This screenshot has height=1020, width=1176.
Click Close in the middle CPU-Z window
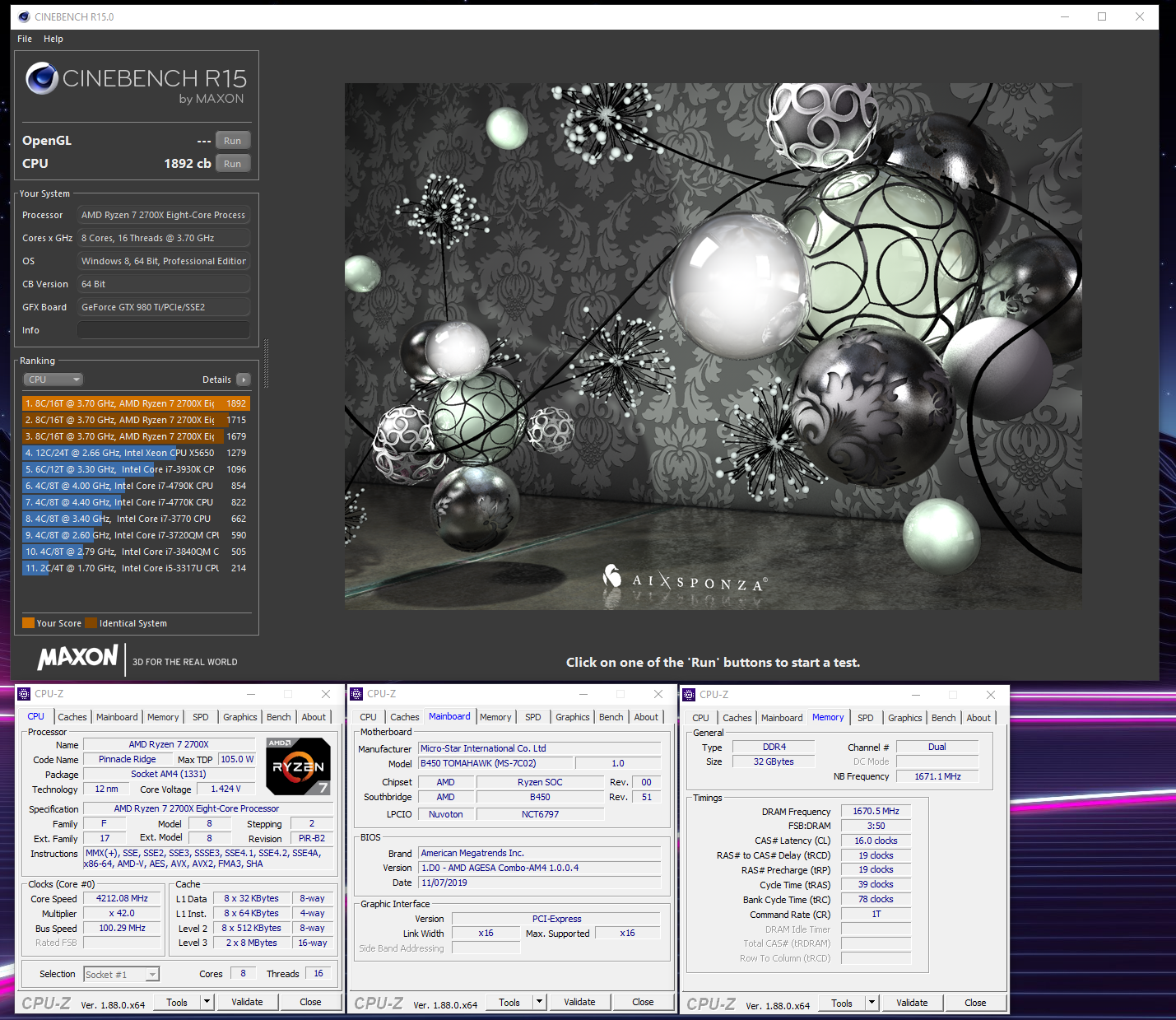tap(643, 1002)
